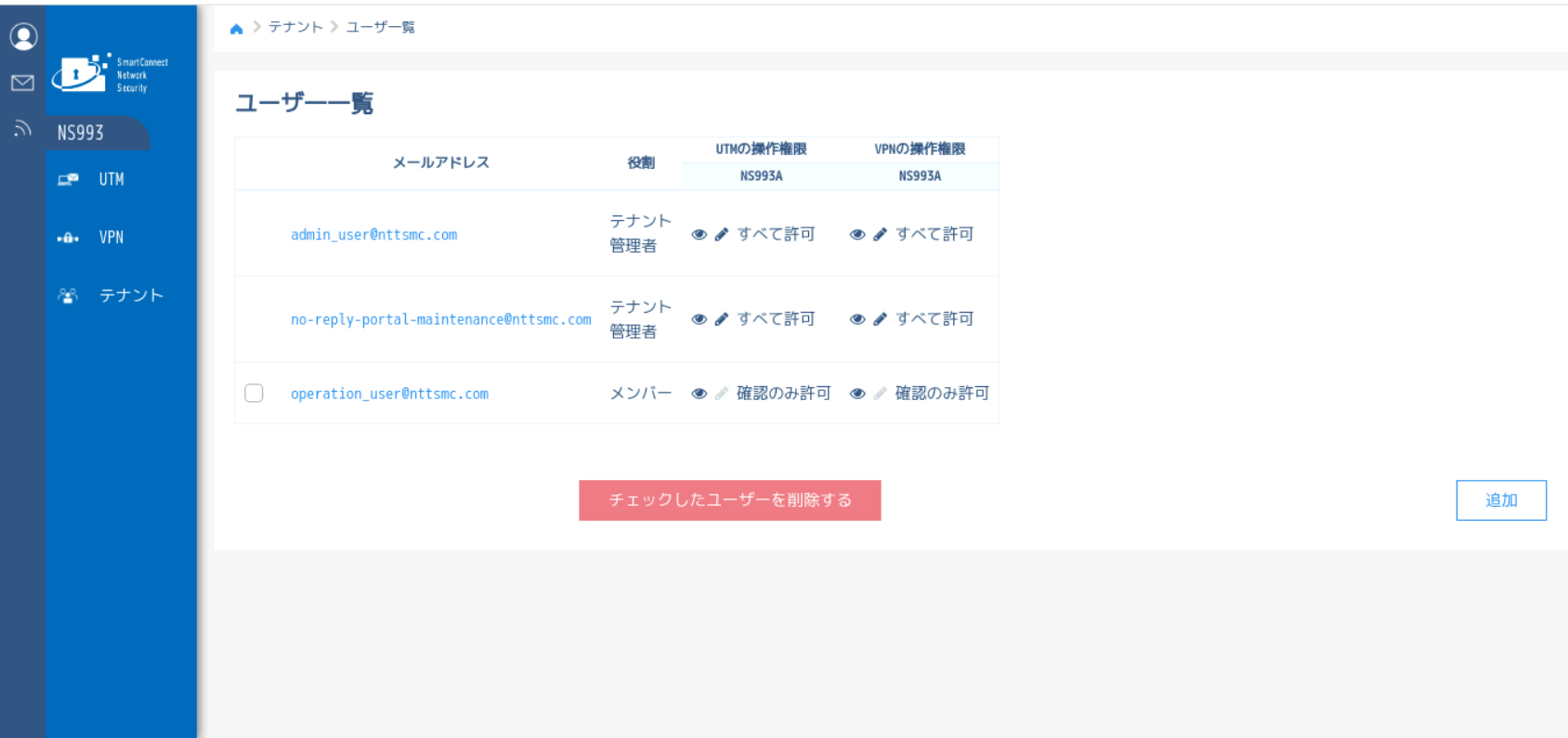The image size is (1568, 738).
Task: Open the user account profile icon
Action: tap(23, 36)
